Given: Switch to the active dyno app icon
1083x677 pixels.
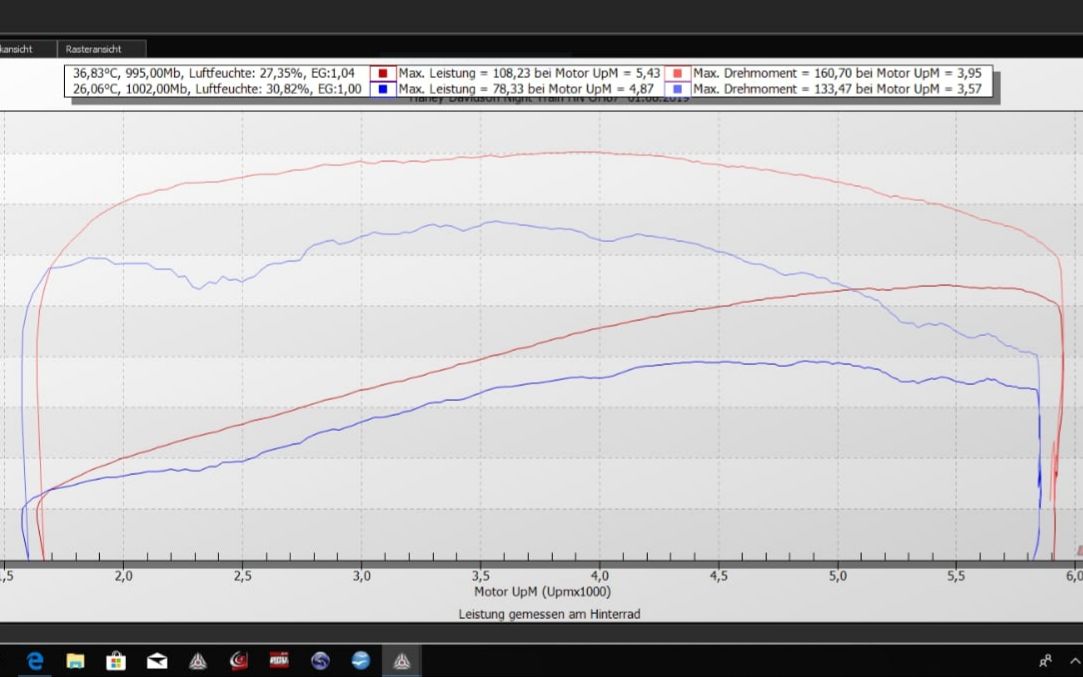Looking at the screenshot, I should pyautogui.click(x=401, y=660).
